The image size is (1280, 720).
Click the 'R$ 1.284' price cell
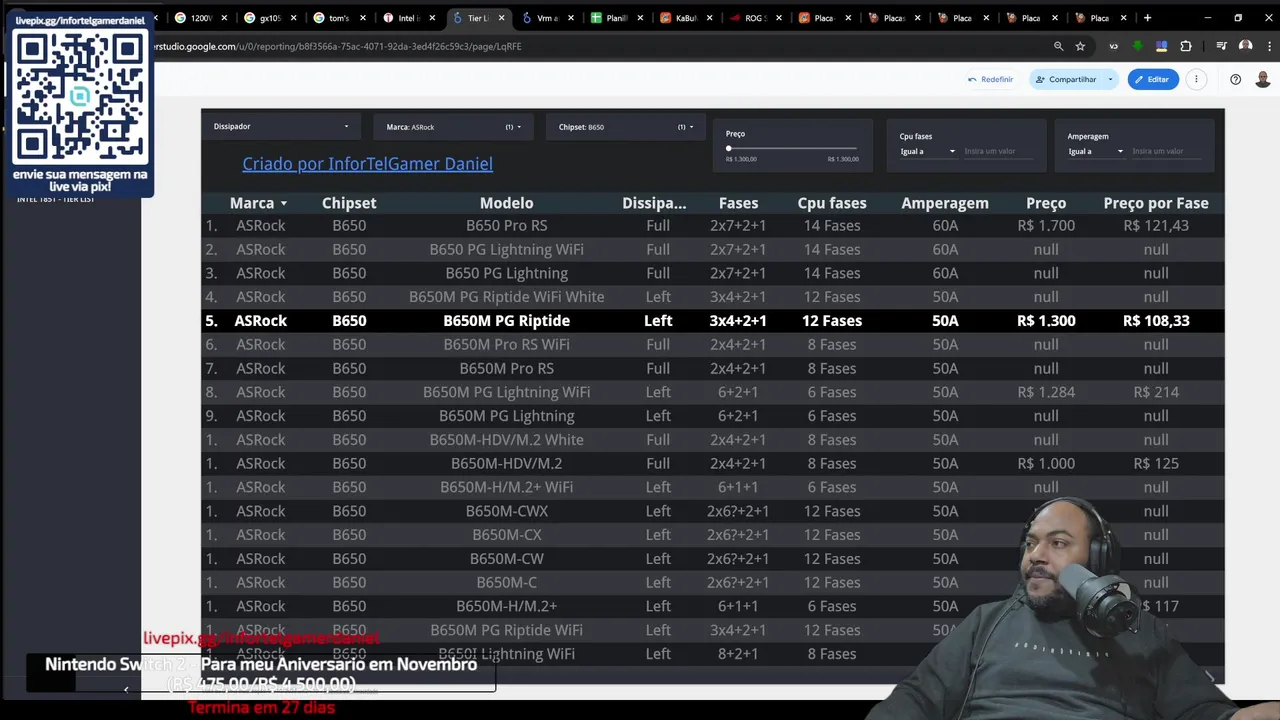[1046, 392]
